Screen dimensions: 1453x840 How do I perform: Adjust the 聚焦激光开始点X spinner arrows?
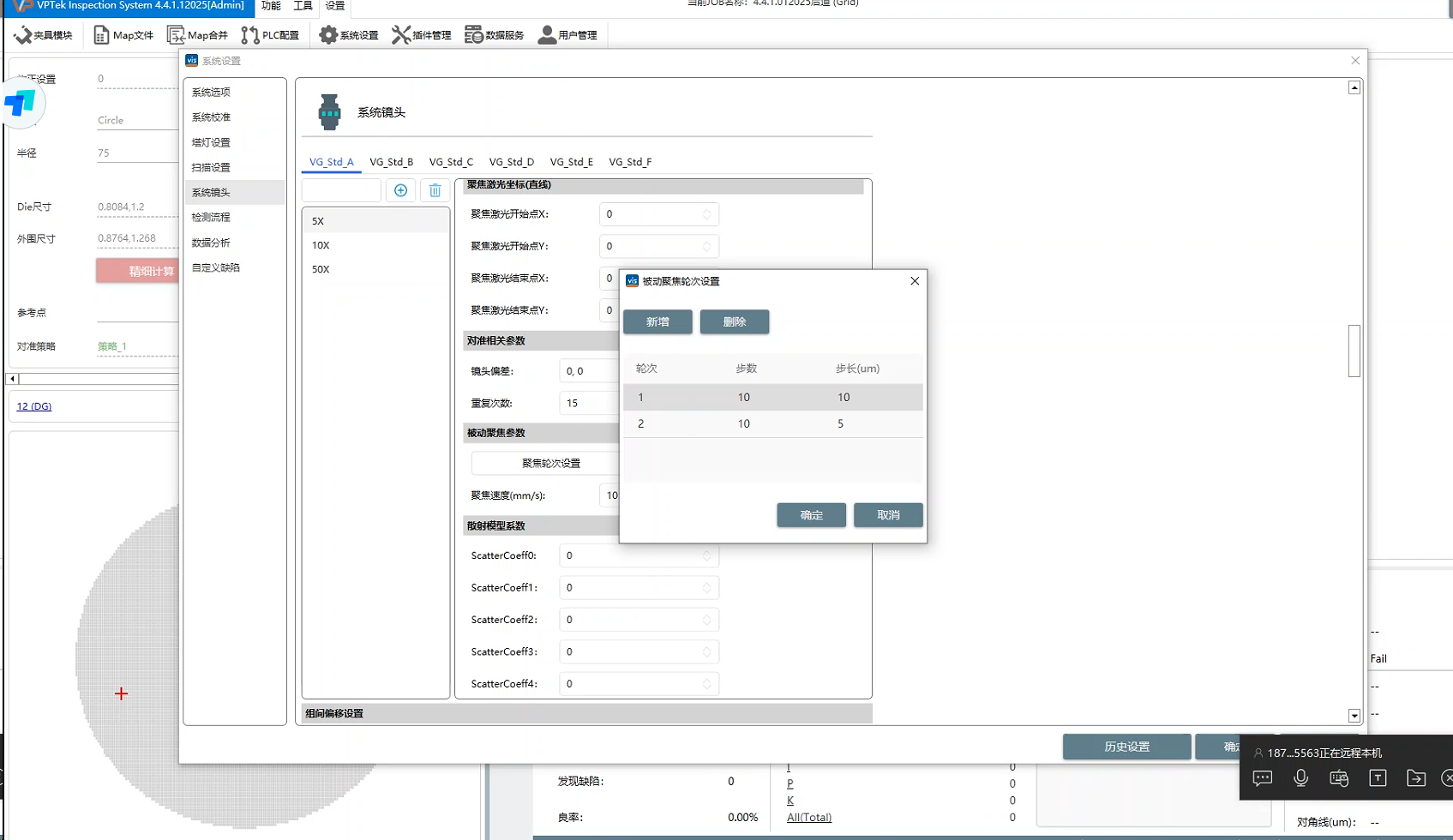click(x=706, y=214)
